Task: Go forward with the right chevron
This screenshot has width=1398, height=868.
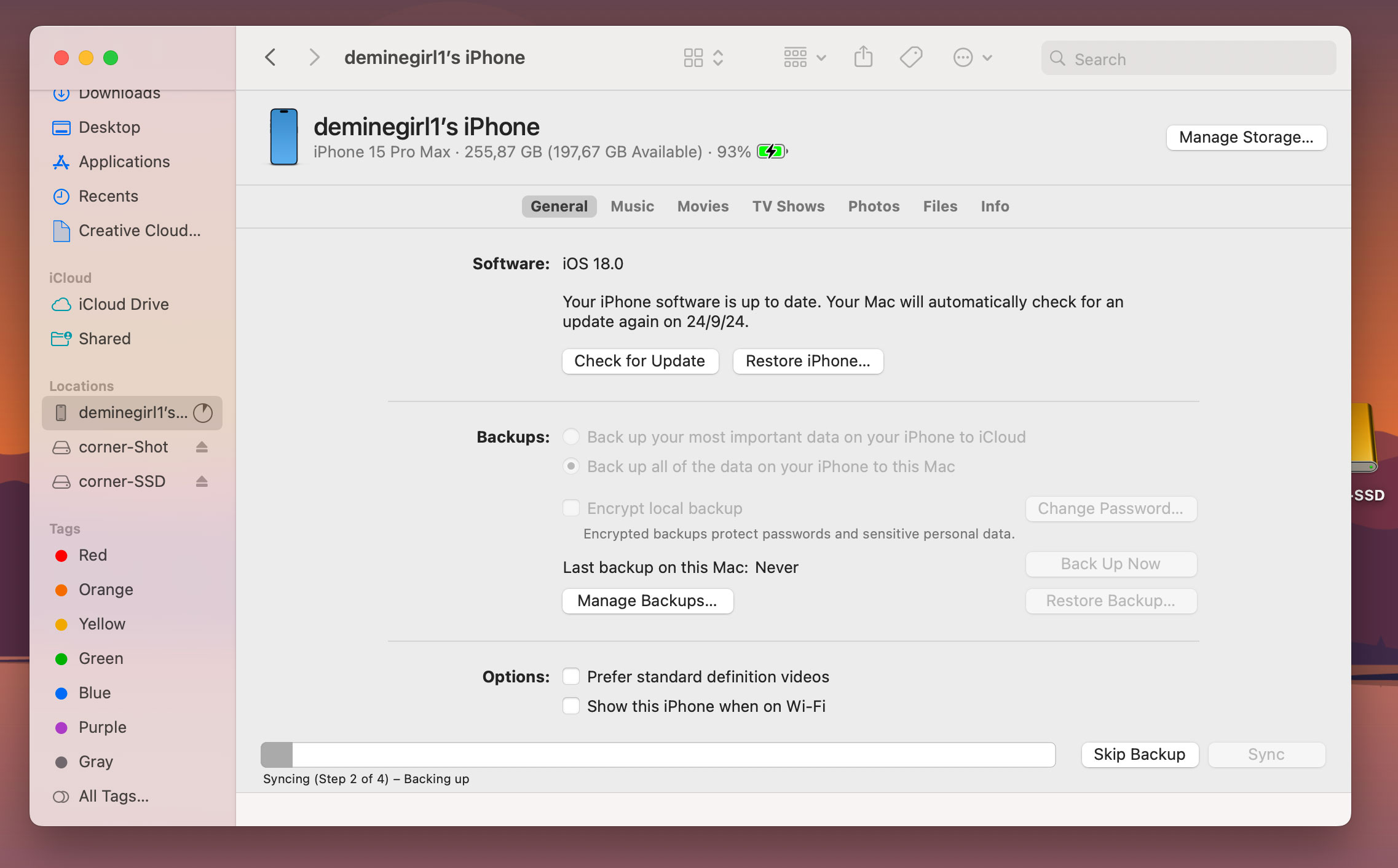Action: [314, 58]
